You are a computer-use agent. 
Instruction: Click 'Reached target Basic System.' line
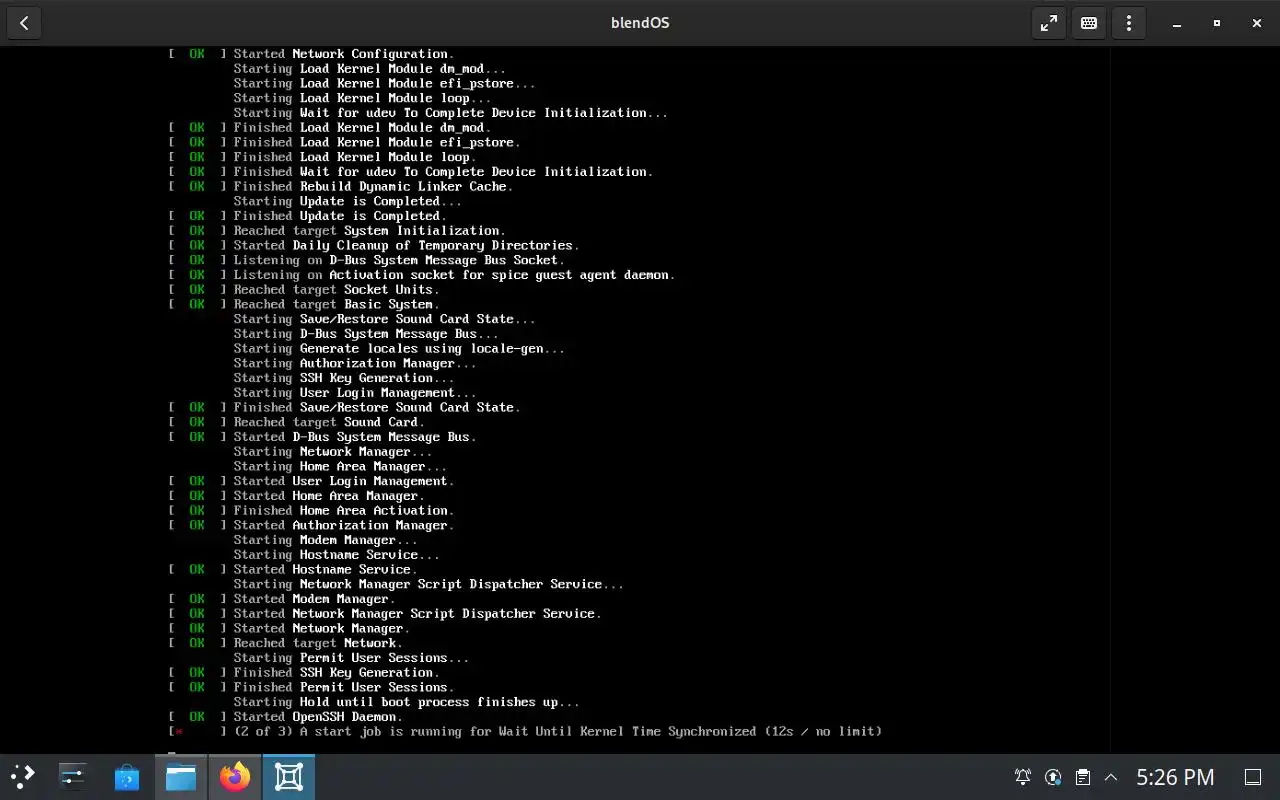pyautogui.click(x=336, y=304)
